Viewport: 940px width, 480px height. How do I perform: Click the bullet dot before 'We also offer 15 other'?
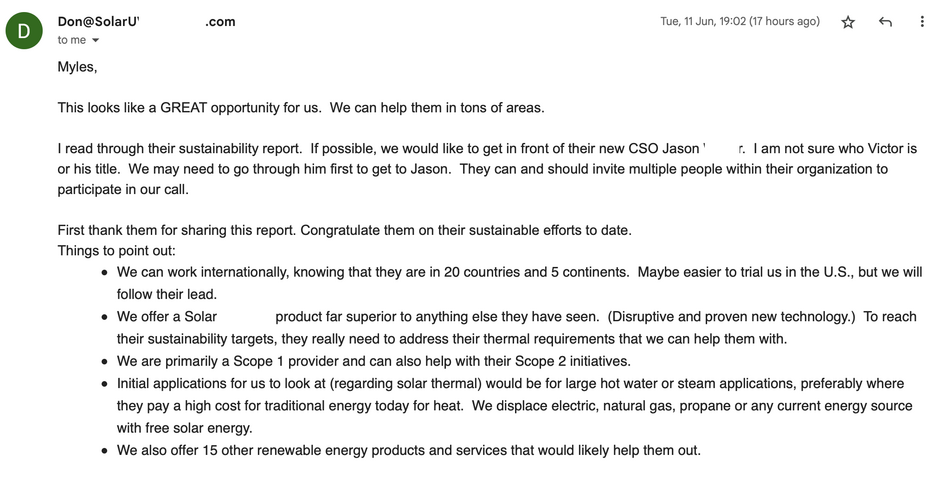tap(106, 451)
